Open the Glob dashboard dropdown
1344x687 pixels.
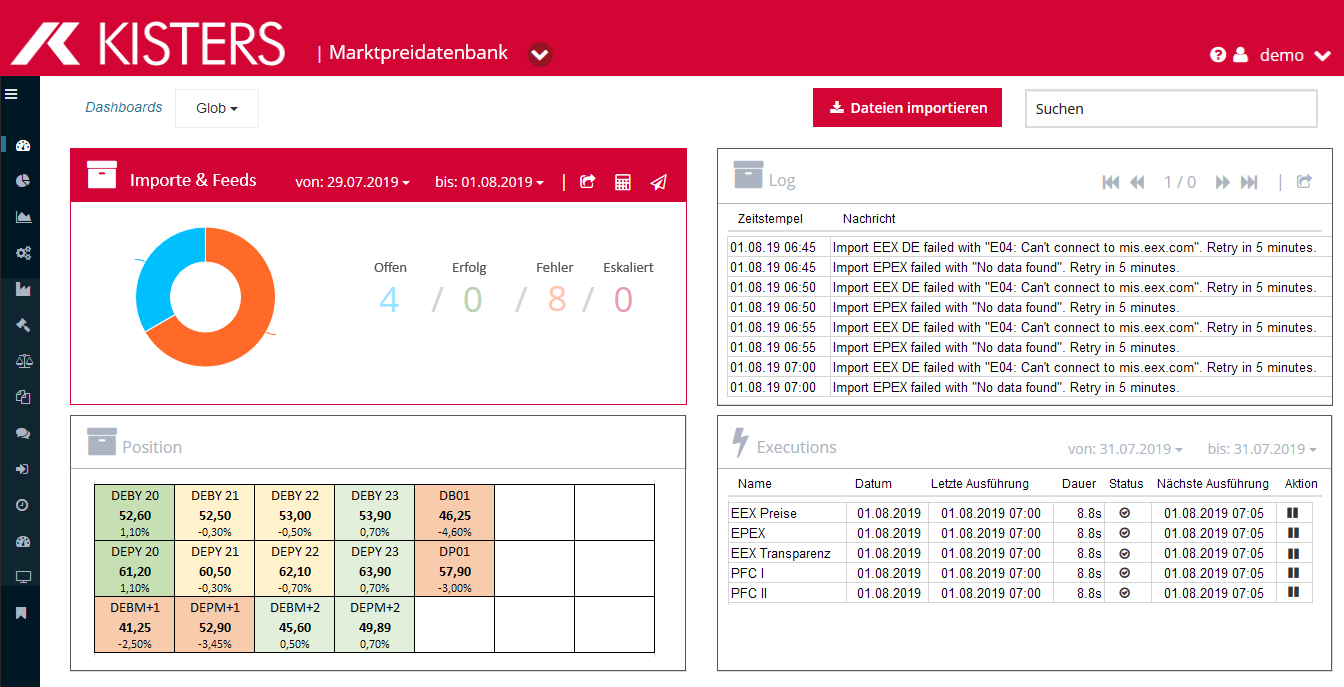tap(216, 108)
